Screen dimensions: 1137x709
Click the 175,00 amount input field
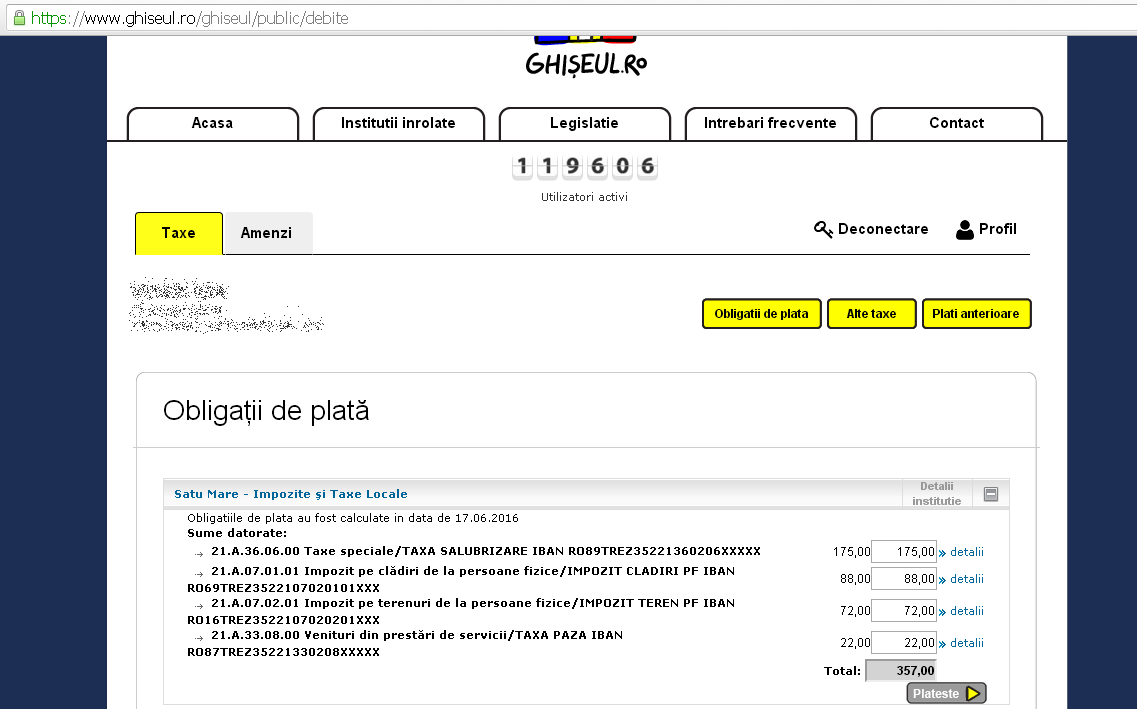pos(904,552)
